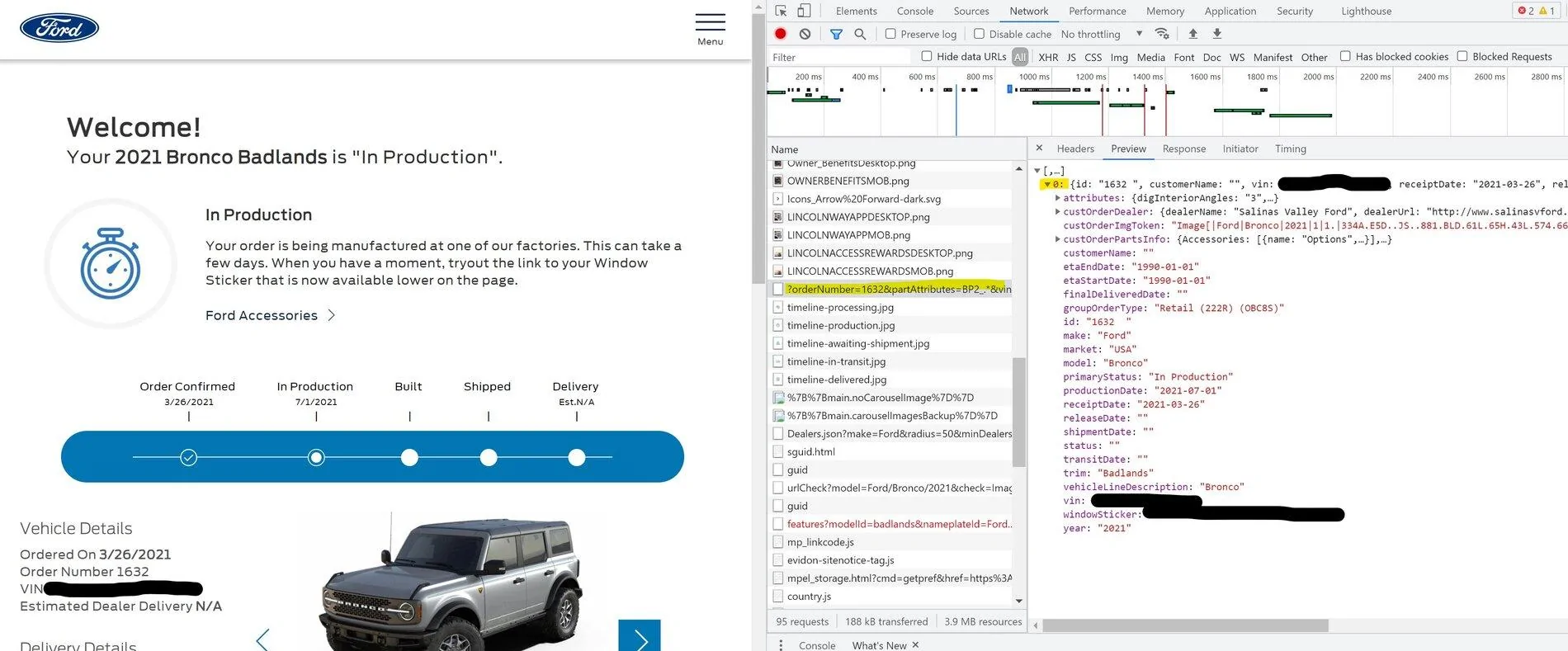Close the What's New drawer tab
The height and width of the screenshot is (651, 1568).
tap(915, 645)
